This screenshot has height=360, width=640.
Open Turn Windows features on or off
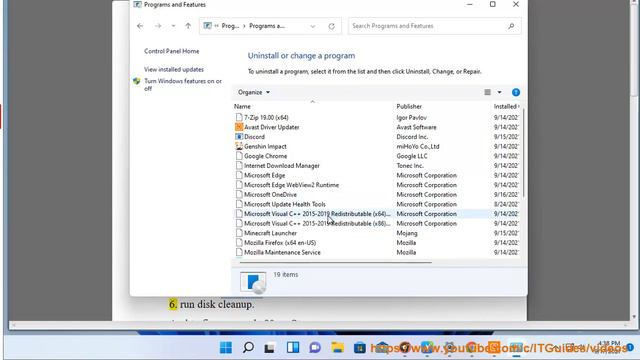[183, 84]
